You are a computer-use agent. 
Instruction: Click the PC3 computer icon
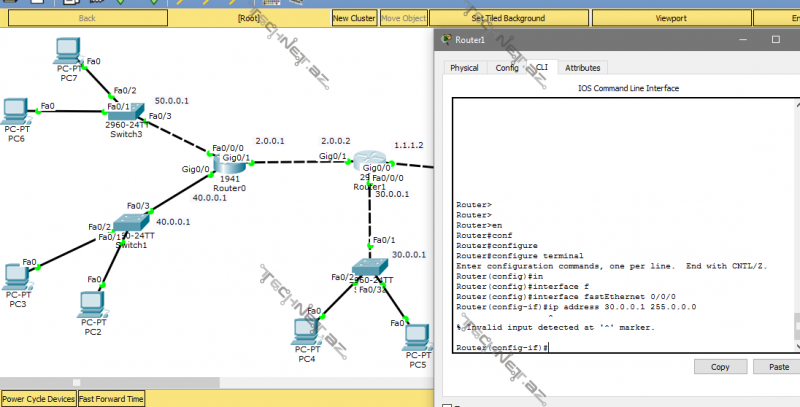point(16,275)
